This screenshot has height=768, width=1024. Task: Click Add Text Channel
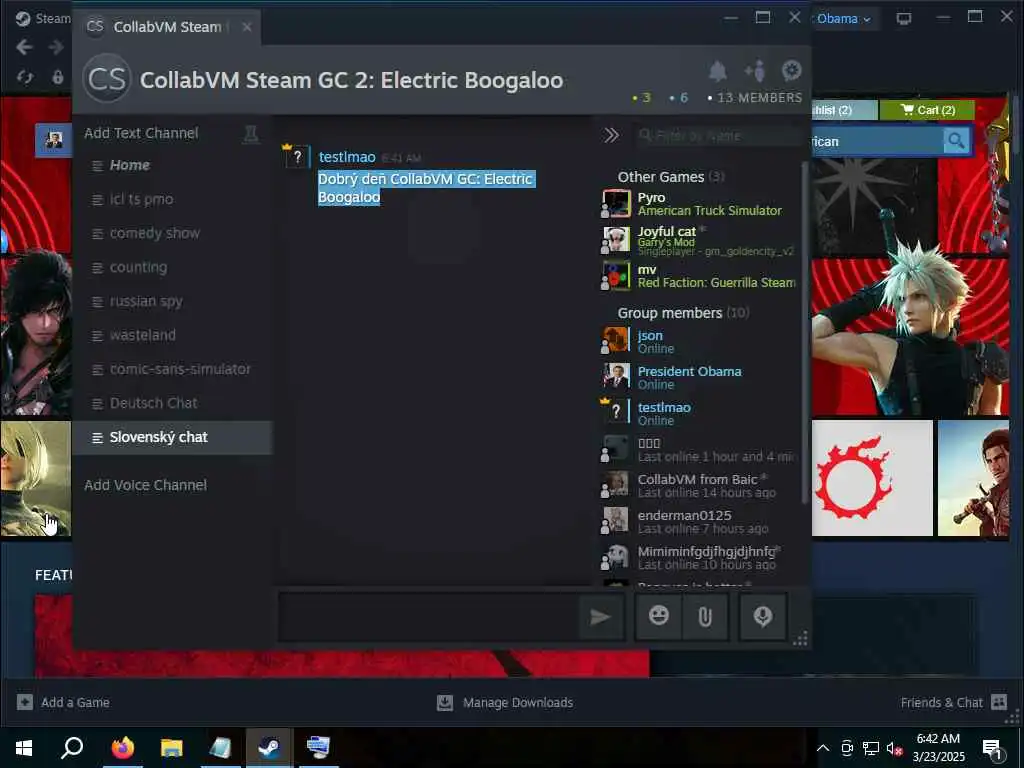click(141, 133)
